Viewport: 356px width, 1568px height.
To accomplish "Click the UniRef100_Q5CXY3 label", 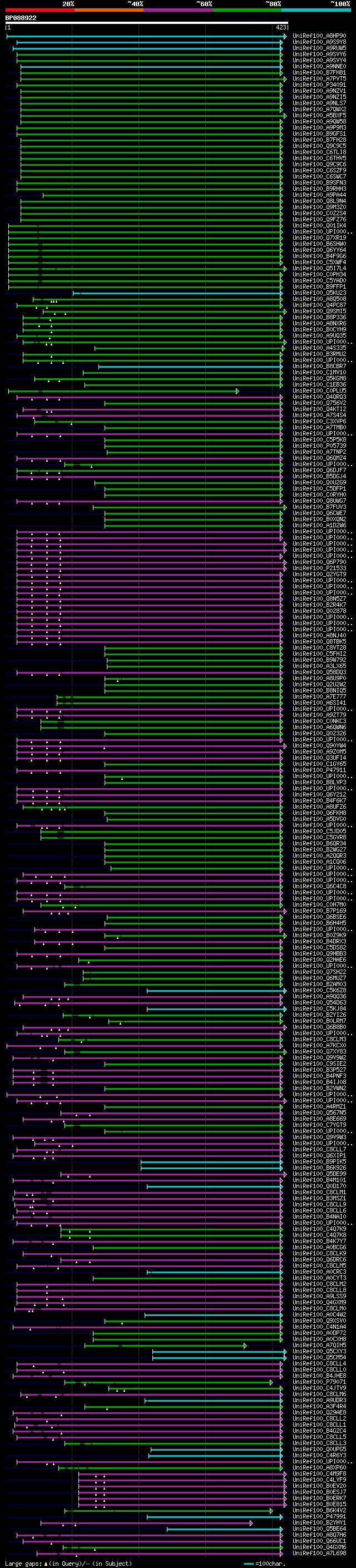I will [319, 1351].
